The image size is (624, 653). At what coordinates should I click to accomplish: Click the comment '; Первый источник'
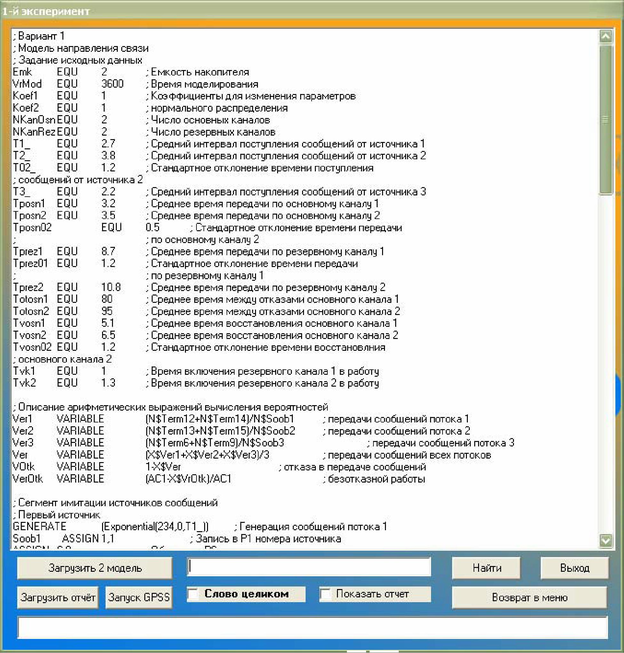coord(57,515)
